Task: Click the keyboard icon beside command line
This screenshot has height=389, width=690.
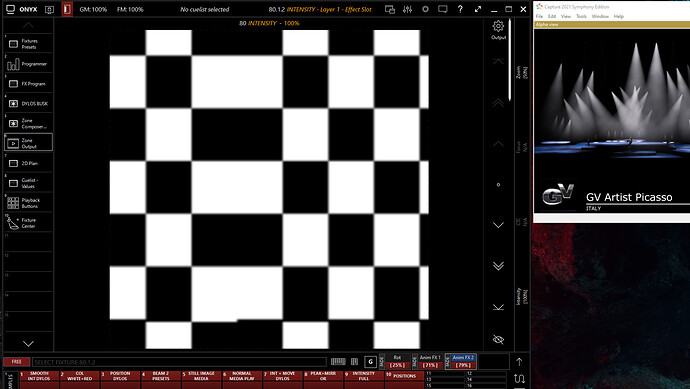Action: pos(338,362)
